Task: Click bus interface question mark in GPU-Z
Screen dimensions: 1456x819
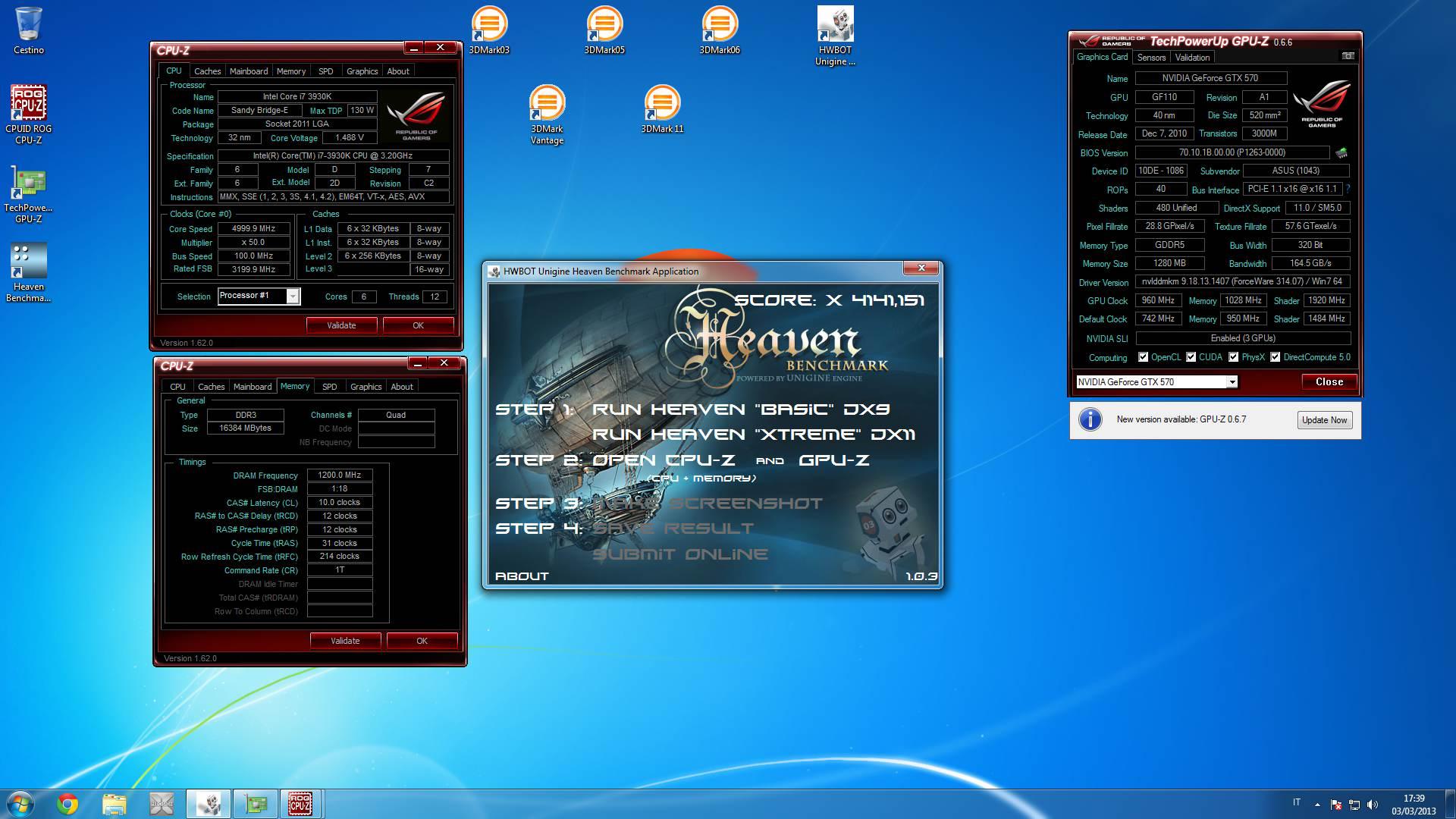Action: pyautogui.click(x=1348, y=189)
